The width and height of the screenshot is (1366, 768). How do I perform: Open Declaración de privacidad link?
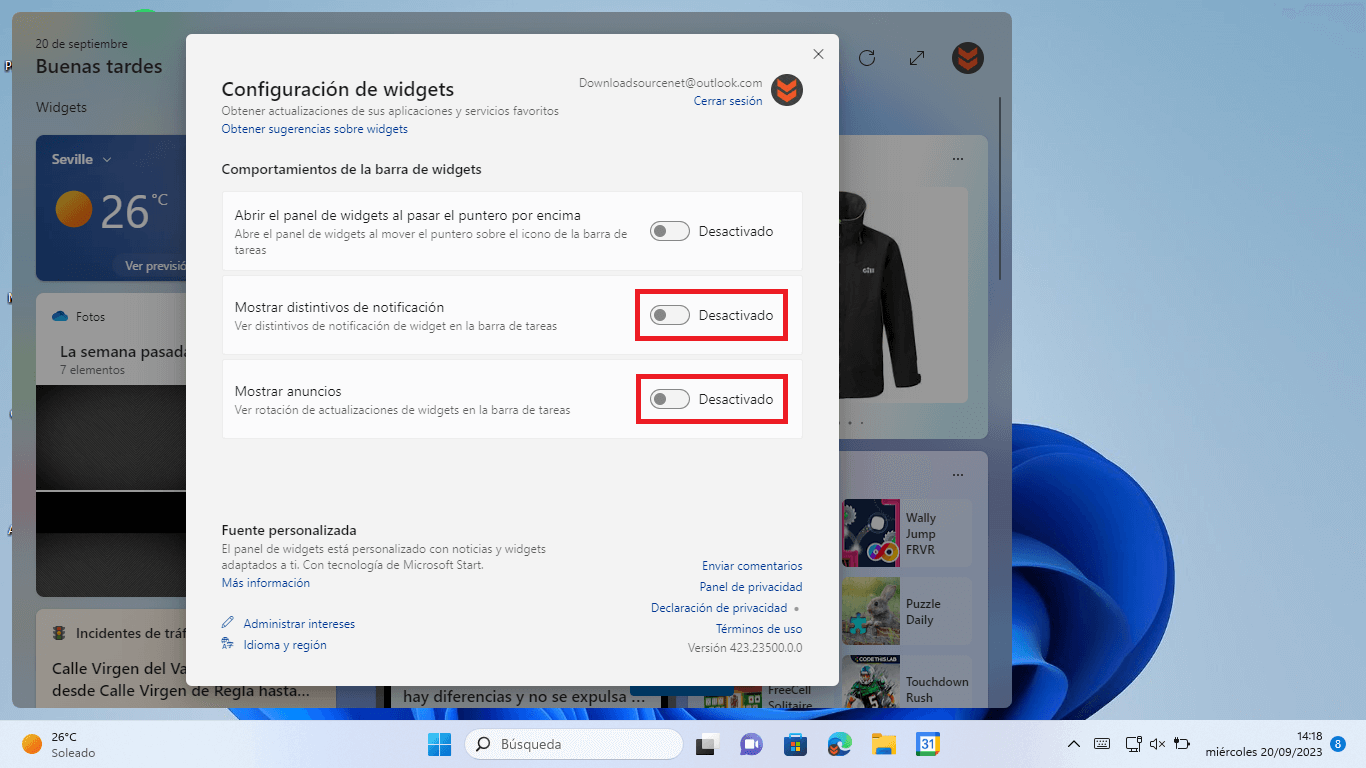click(x=719, y=608)
